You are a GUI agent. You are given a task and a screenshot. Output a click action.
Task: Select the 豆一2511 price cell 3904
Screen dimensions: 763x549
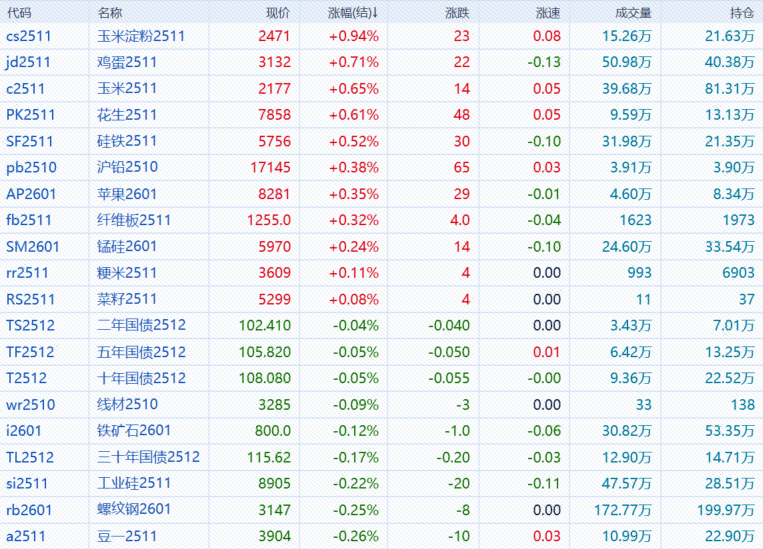coord(274,536)
